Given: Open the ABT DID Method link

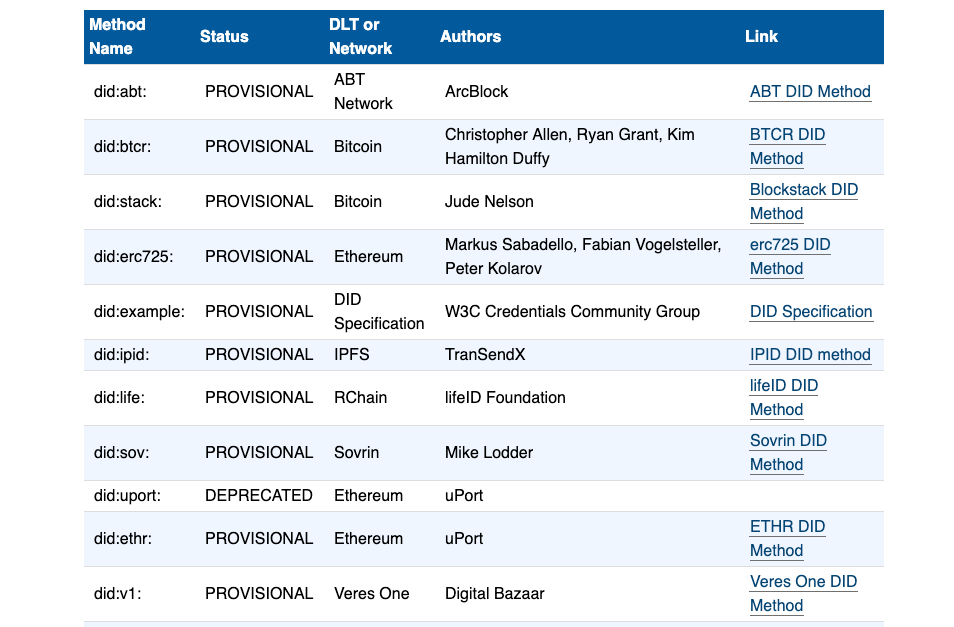Looking at the screenshot, I should pos(810,92).
